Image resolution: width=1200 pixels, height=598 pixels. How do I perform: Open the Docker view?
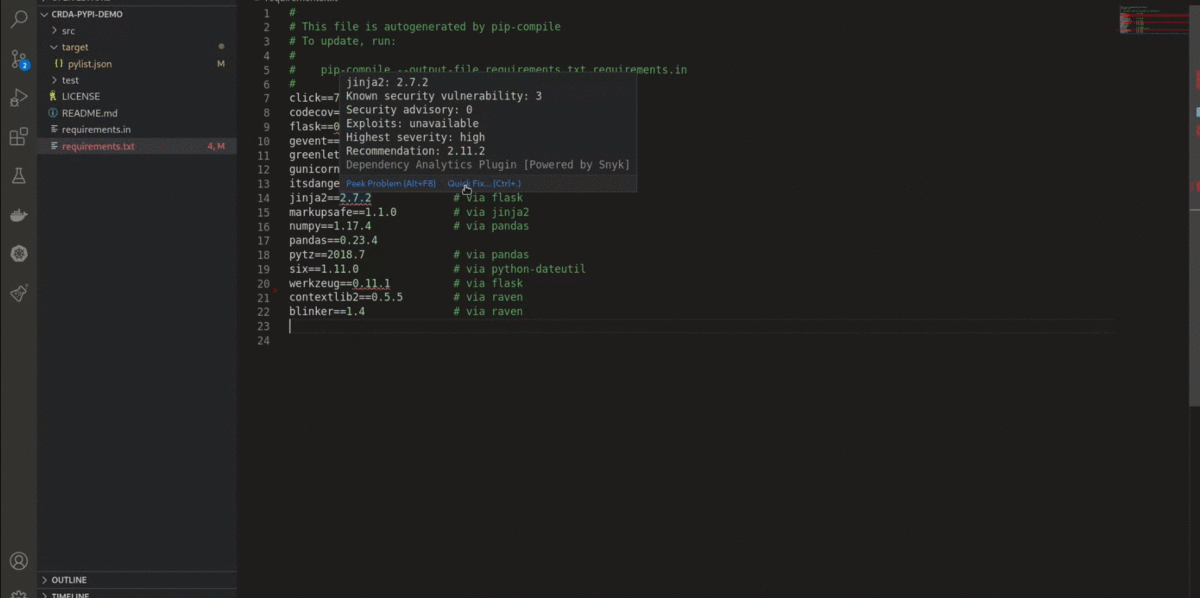tap(18, 215)
